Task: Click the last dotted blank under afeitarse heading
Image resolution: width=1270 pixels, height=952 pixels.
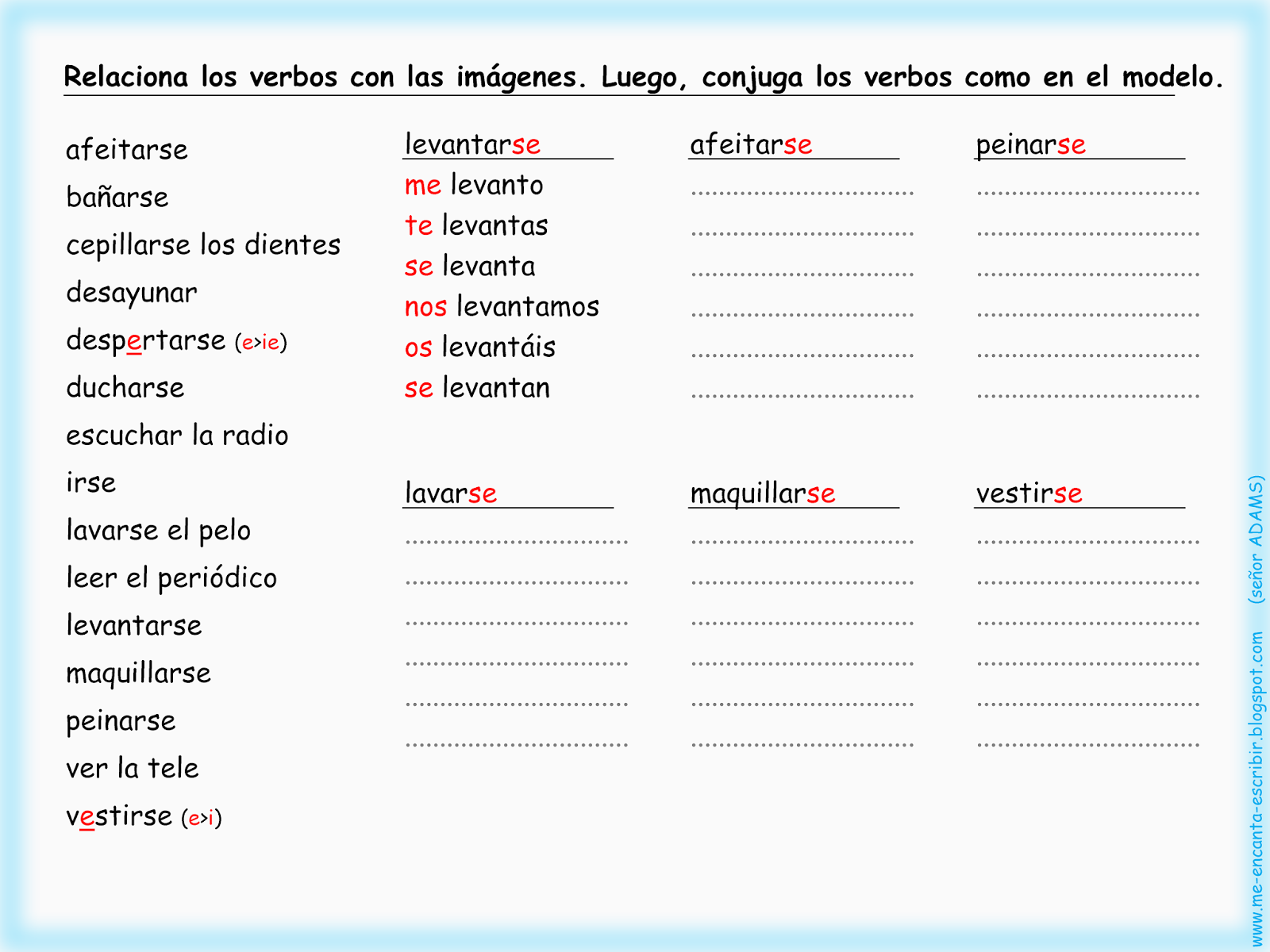Action: click(802, 395)
